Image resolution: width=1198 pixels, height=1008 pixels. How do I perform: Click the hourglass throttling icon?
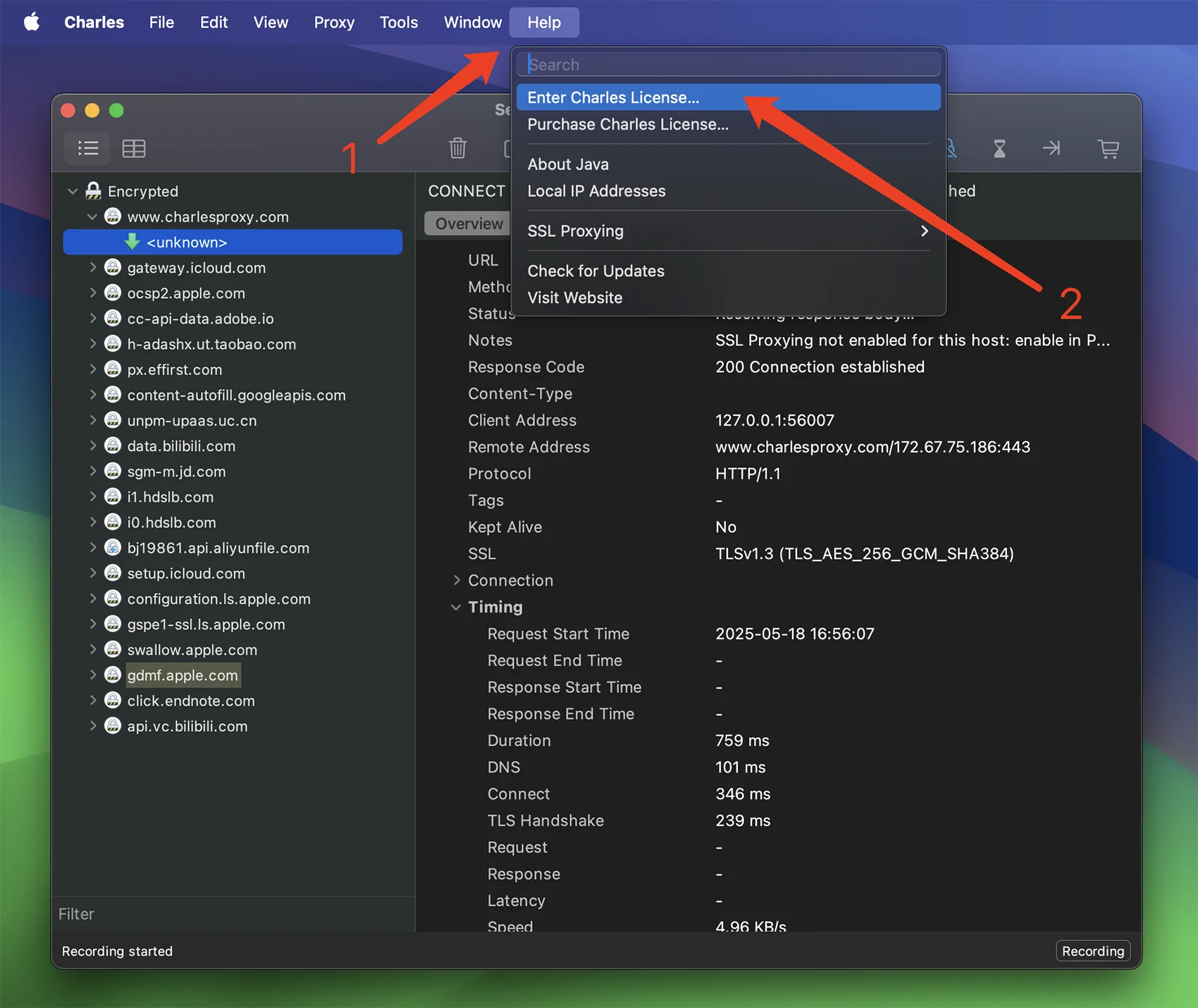click(999, 148)
